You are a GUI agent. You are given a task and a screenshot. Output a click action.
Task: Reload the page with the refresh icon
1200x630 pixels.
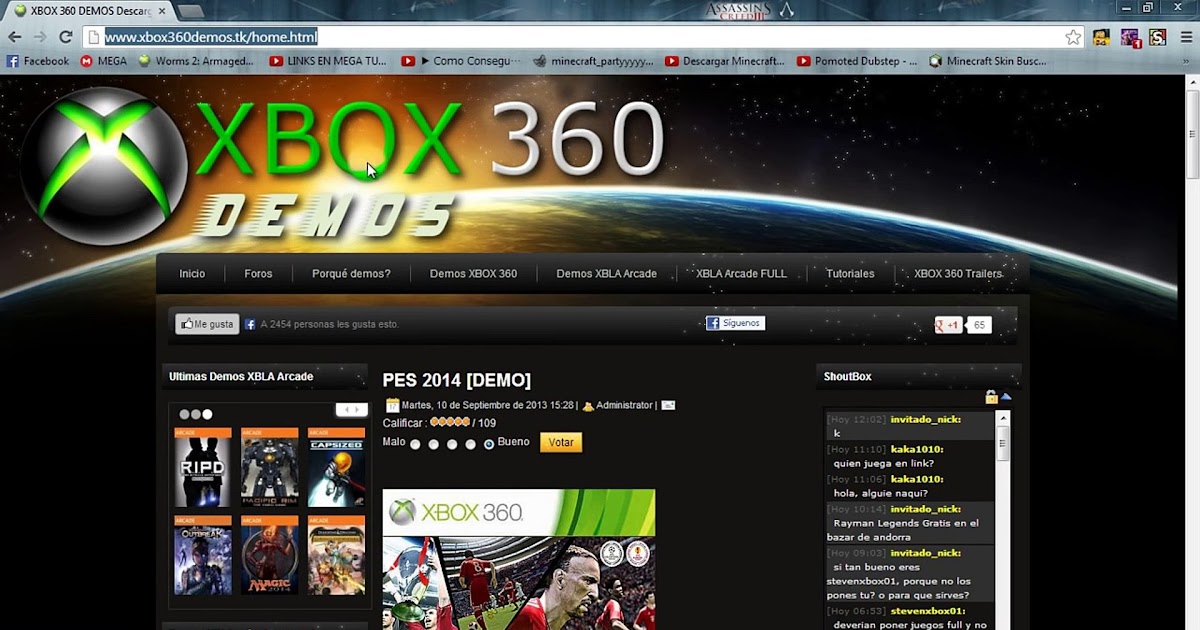[66, 37]
